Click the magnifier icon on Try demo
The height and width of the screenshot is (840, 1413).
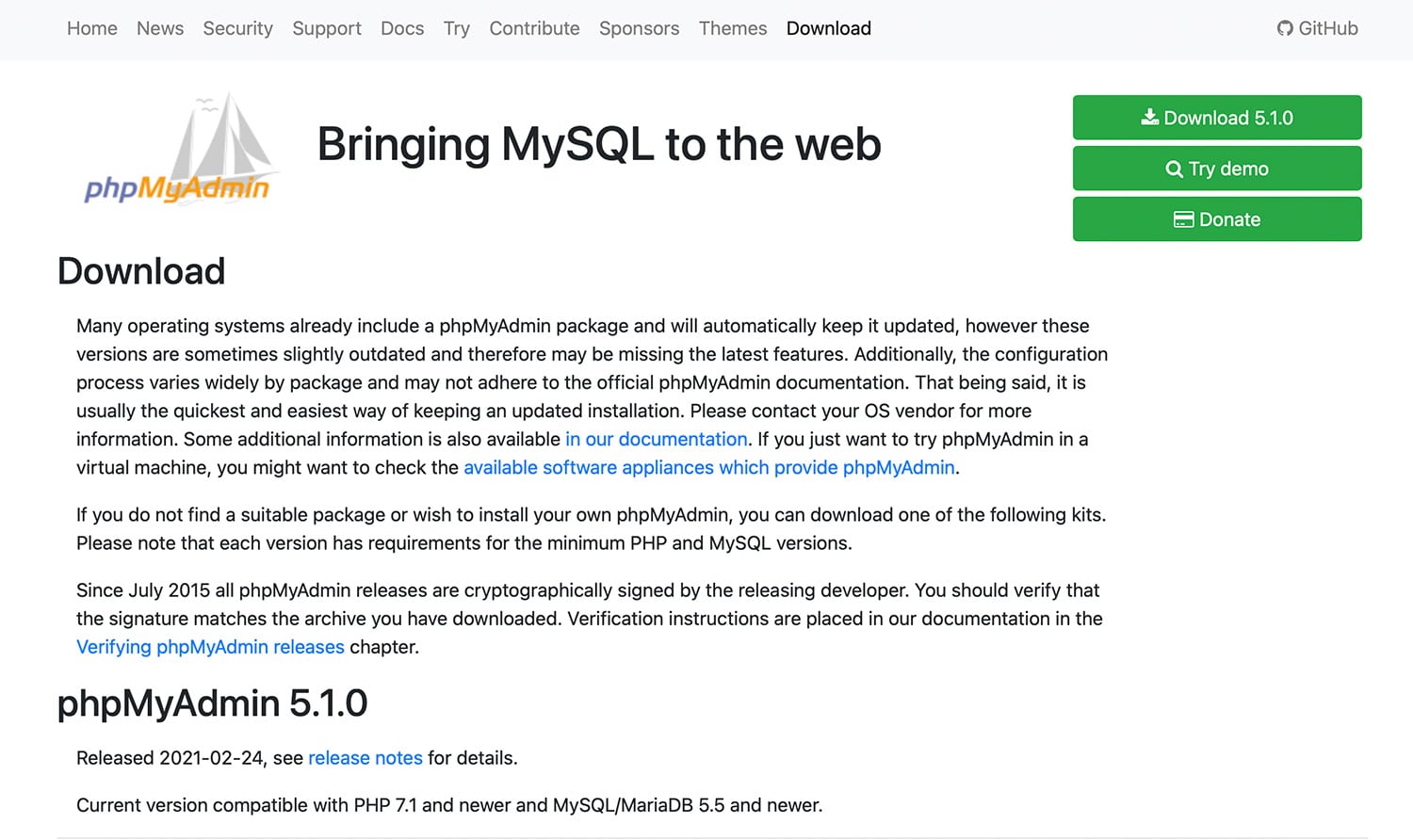(1175, 168)
